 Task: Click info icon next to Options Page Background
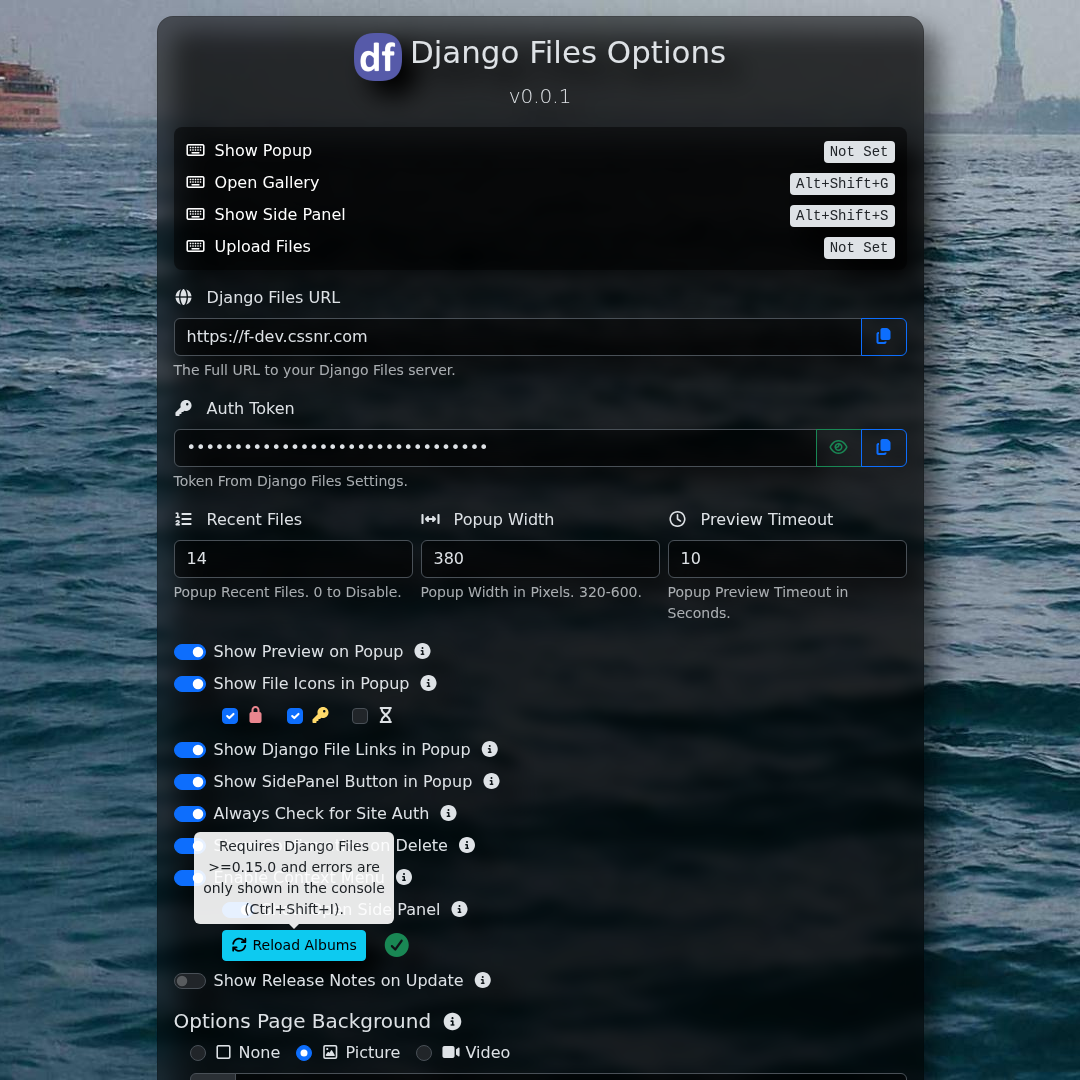[452, 1021]
